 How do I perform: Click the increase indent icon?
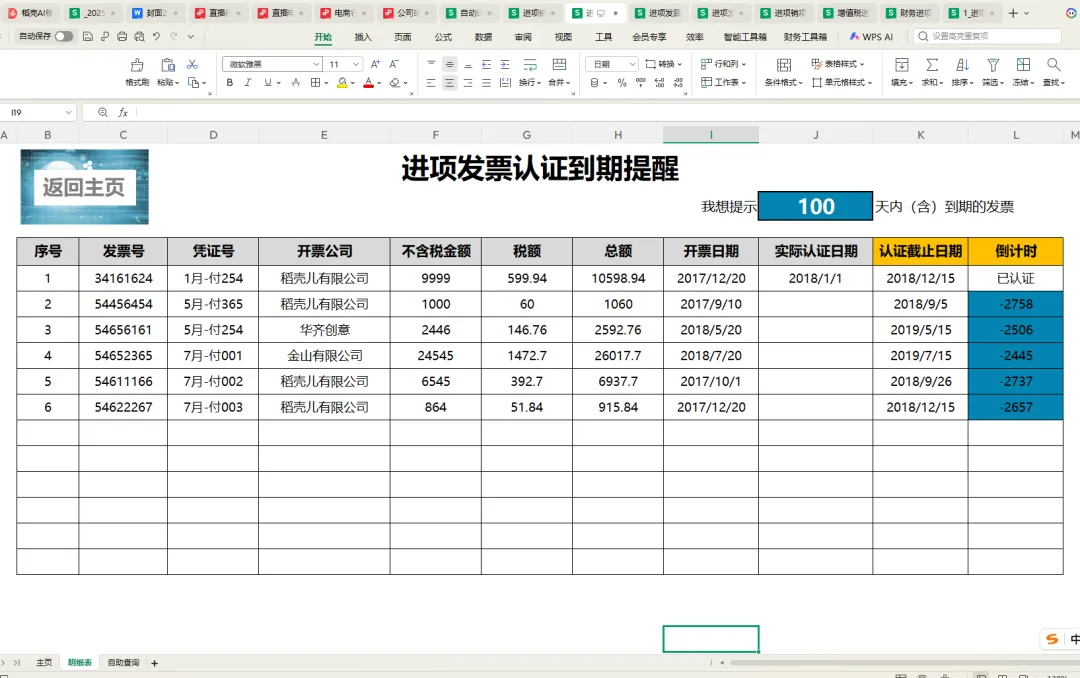[505, 64]
